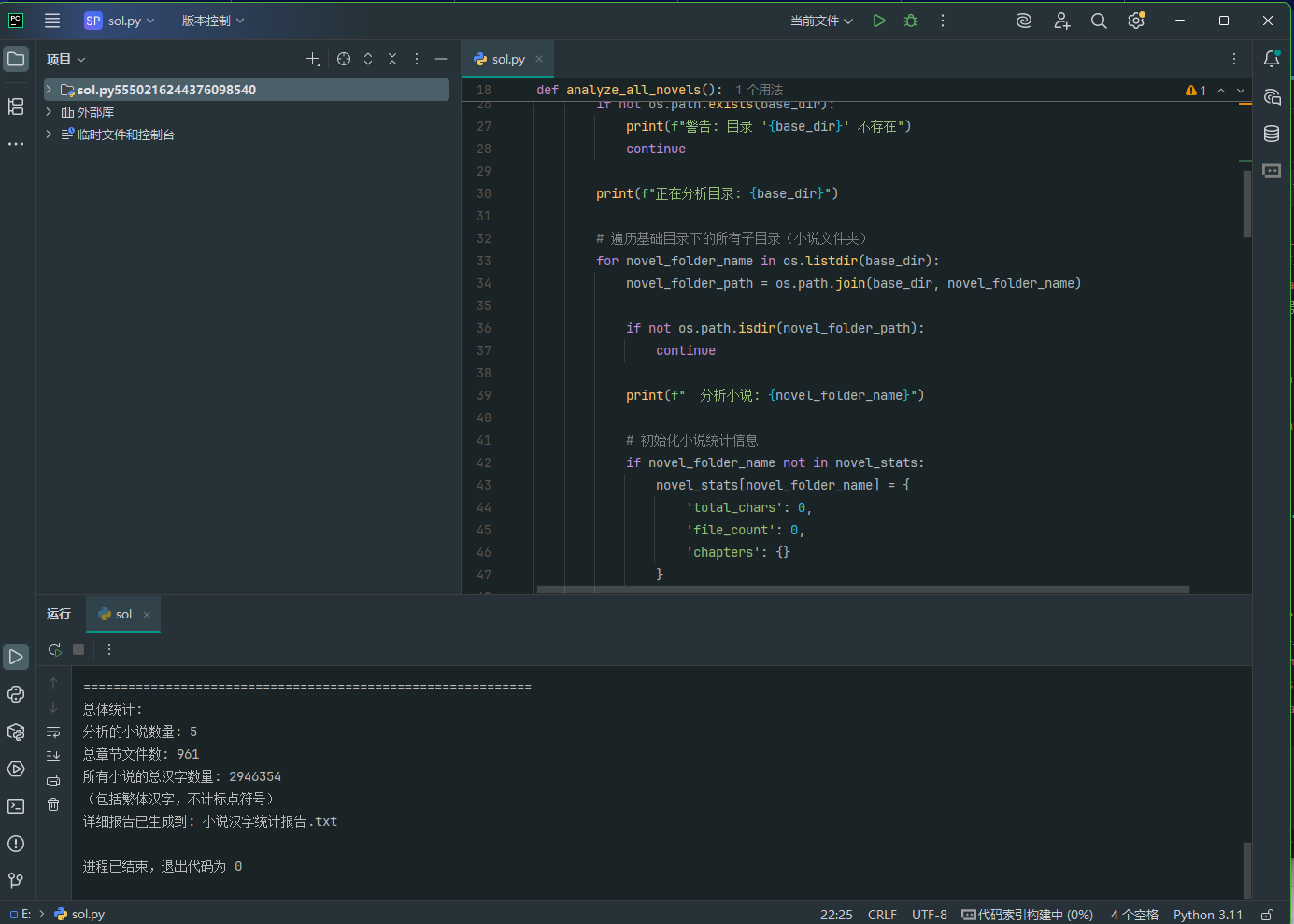
Task: Select the sol.py editor tab
Action: point(507,59)
